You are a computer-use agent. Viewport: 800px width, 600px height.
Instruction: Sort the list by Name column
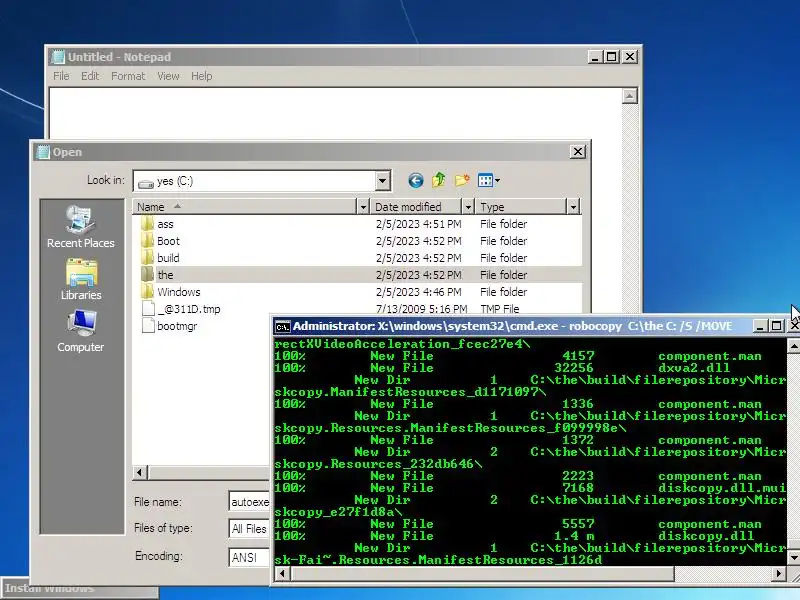tap(245, 207)
